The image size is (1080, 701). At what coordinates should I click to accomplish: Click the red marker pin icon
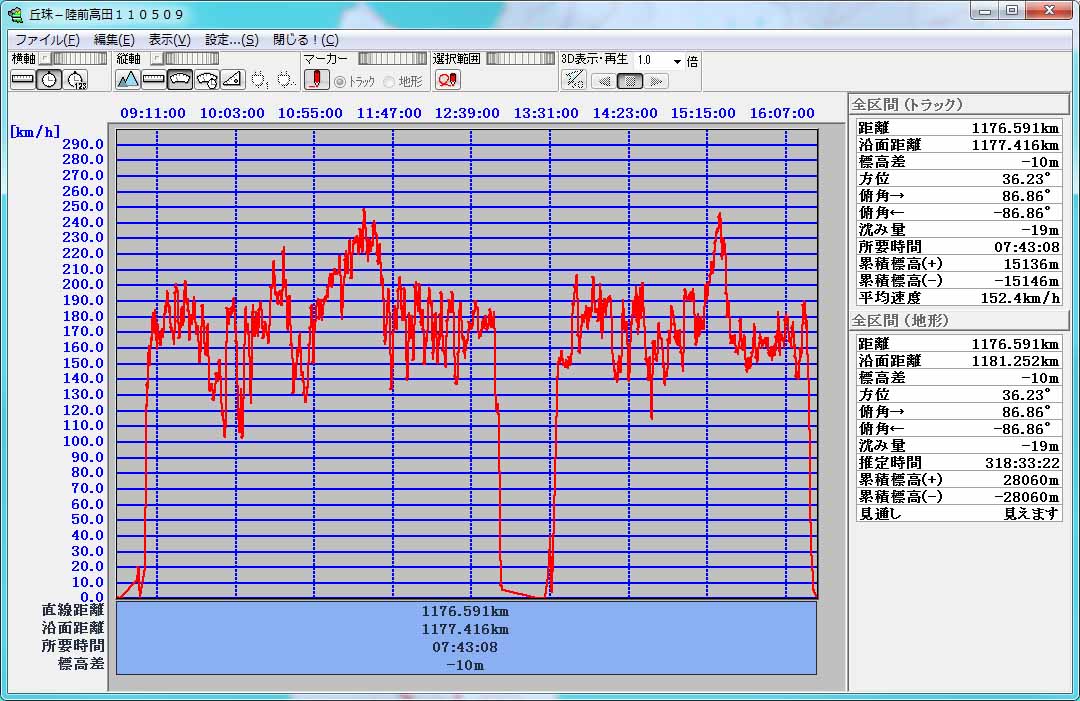click(316, 80)
